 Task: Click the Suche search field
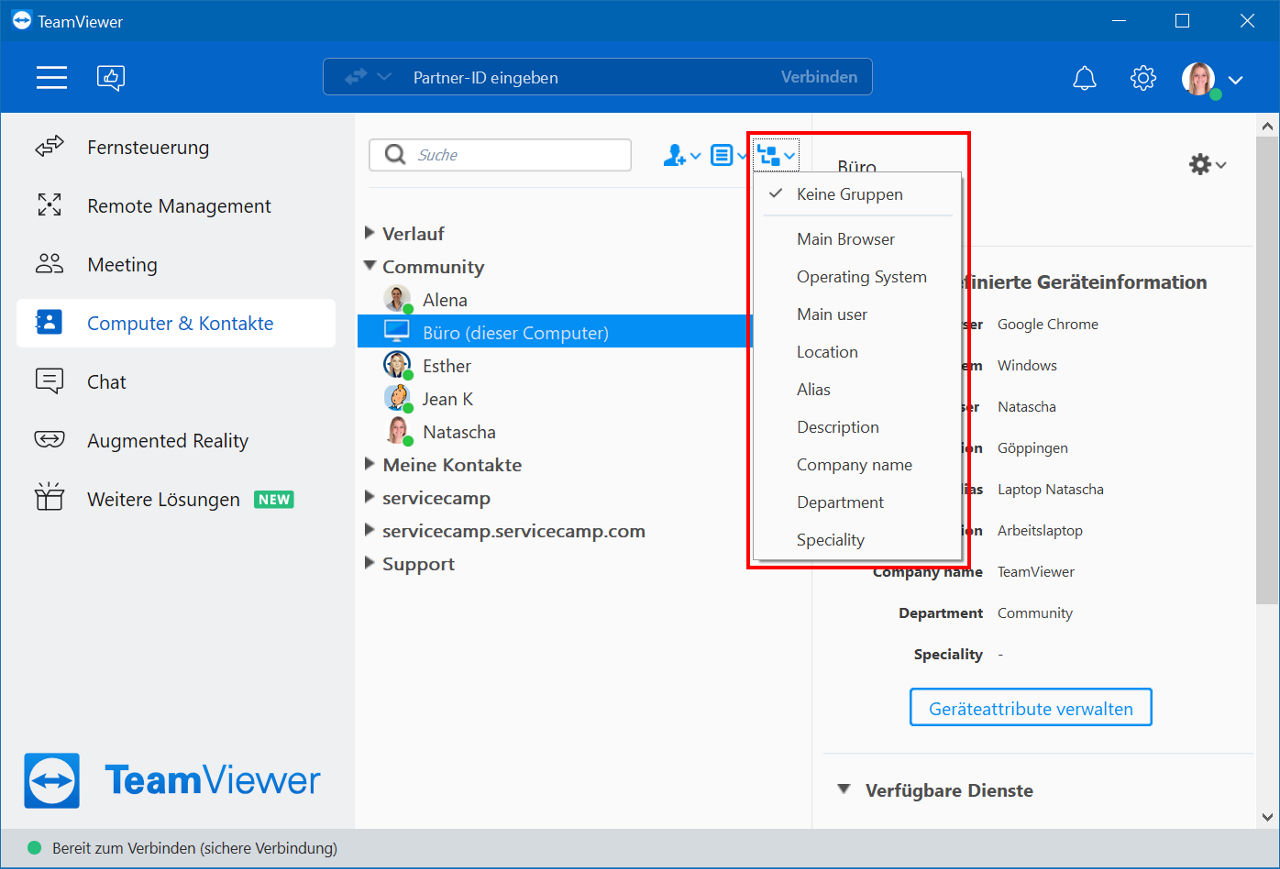click(500, 155)
